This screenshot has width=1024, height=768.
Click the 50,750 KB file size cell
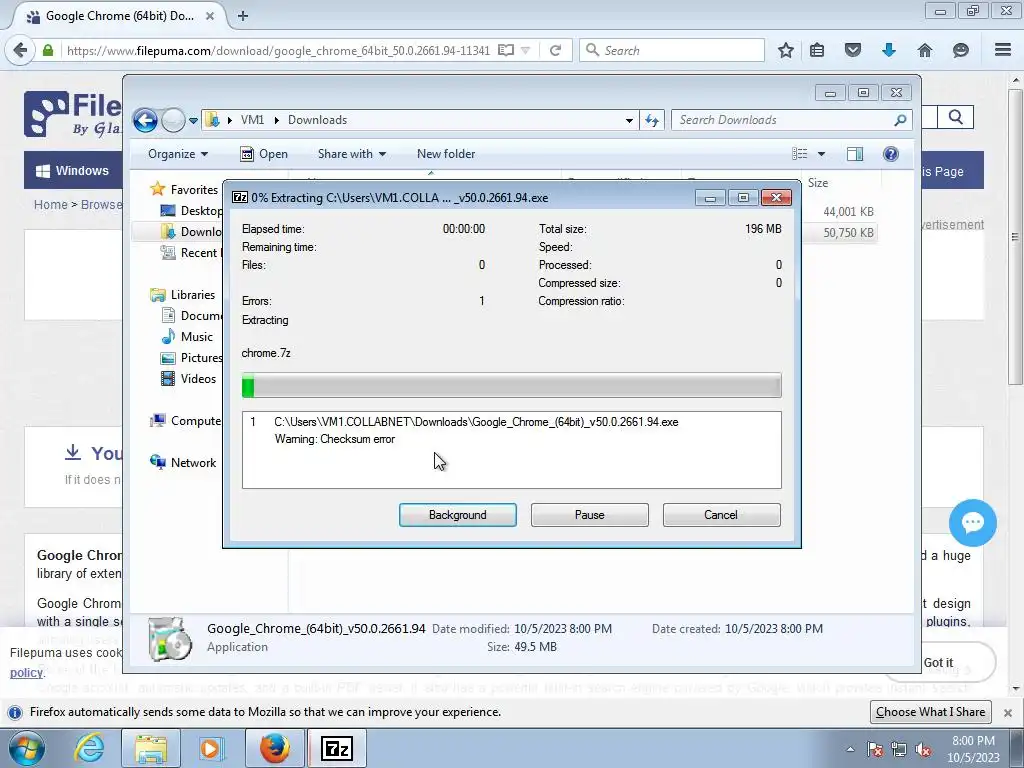(x=848, y=232)
